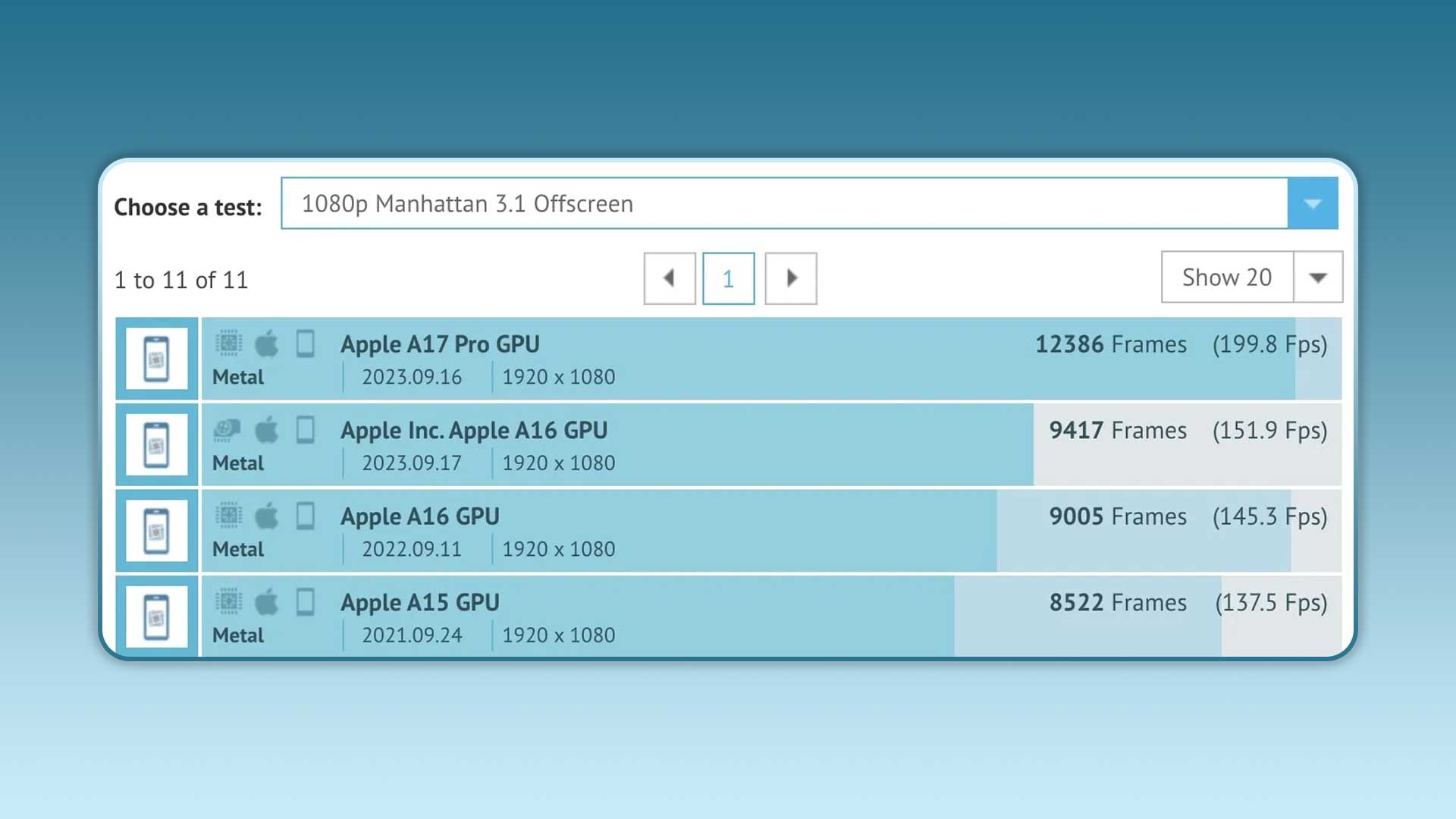Click the 'Choose a test:' label

coord(188,207)
